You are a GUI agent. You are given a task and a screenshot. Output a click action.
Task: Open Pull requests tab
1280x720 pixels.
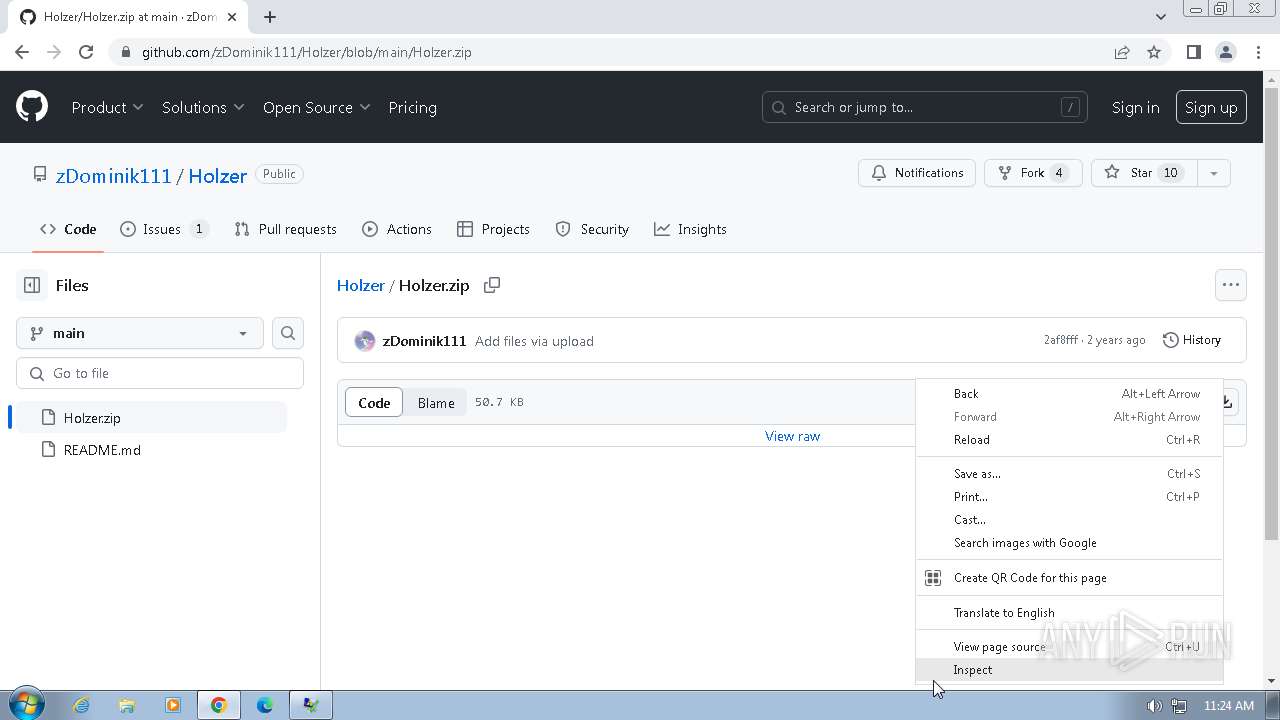[285, 229]
